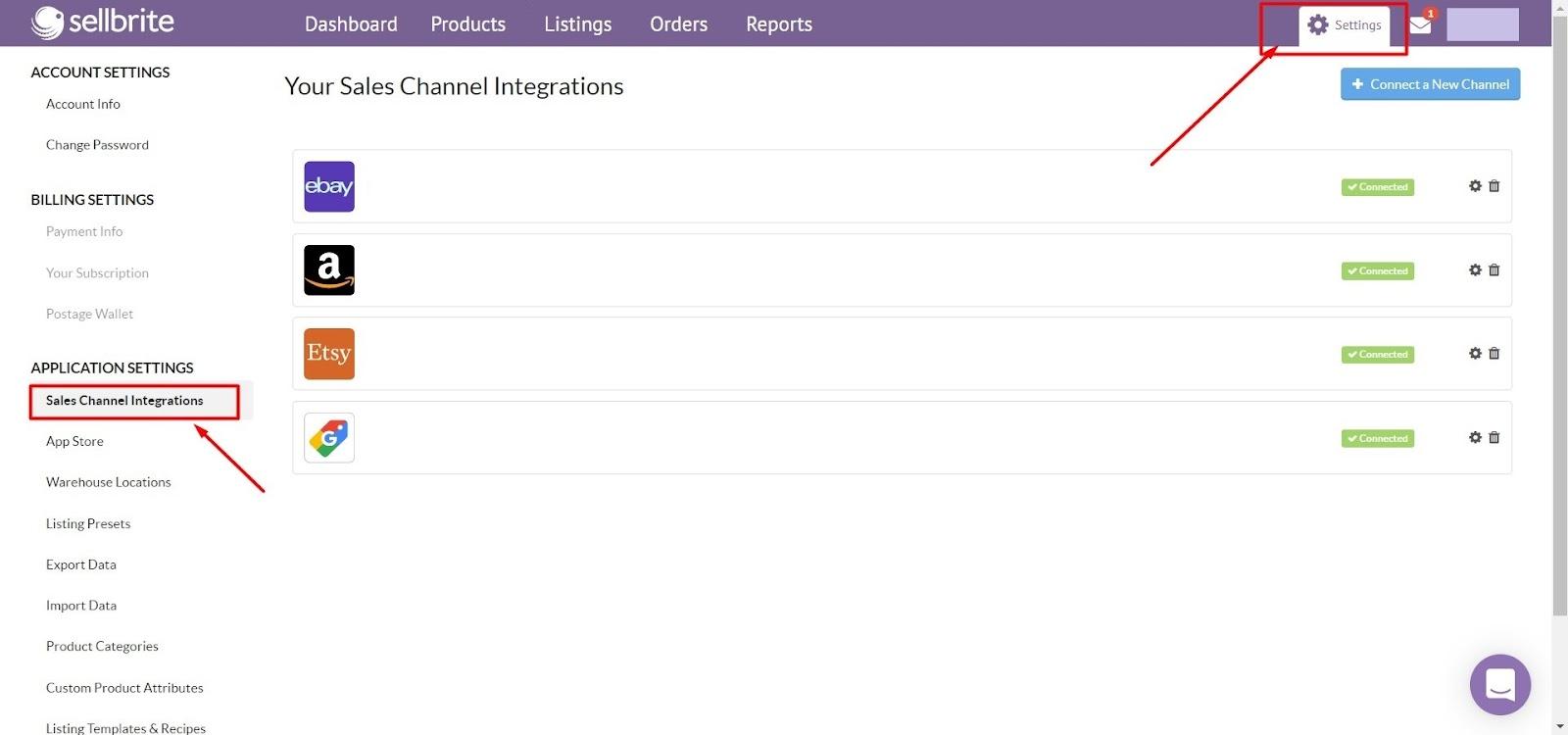1568x735 pixels.
Task: Open Custom Product Attributes settings
Action: (x=124, y=688)
